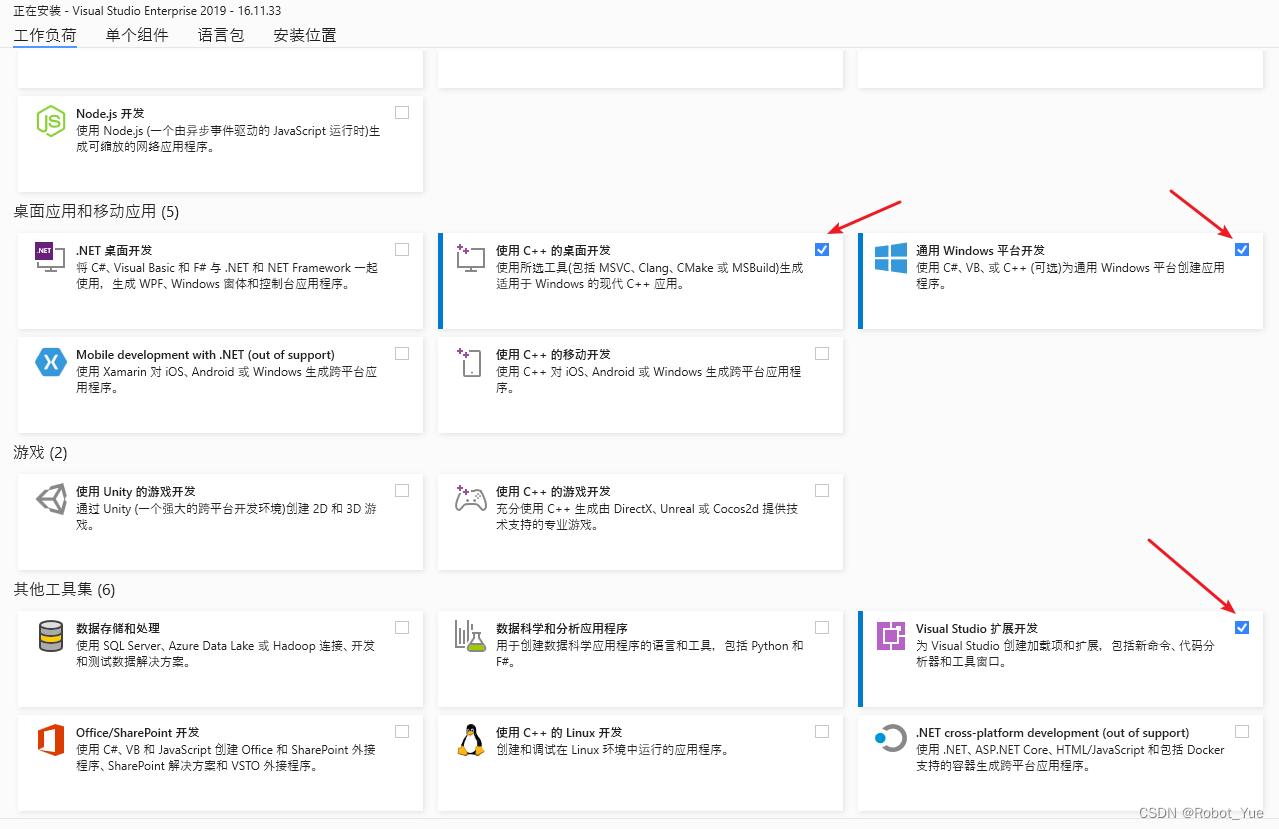Click the 桌面应用和移动应用 (5) section heading
The image size is (1279, 829).
(96, 211)
